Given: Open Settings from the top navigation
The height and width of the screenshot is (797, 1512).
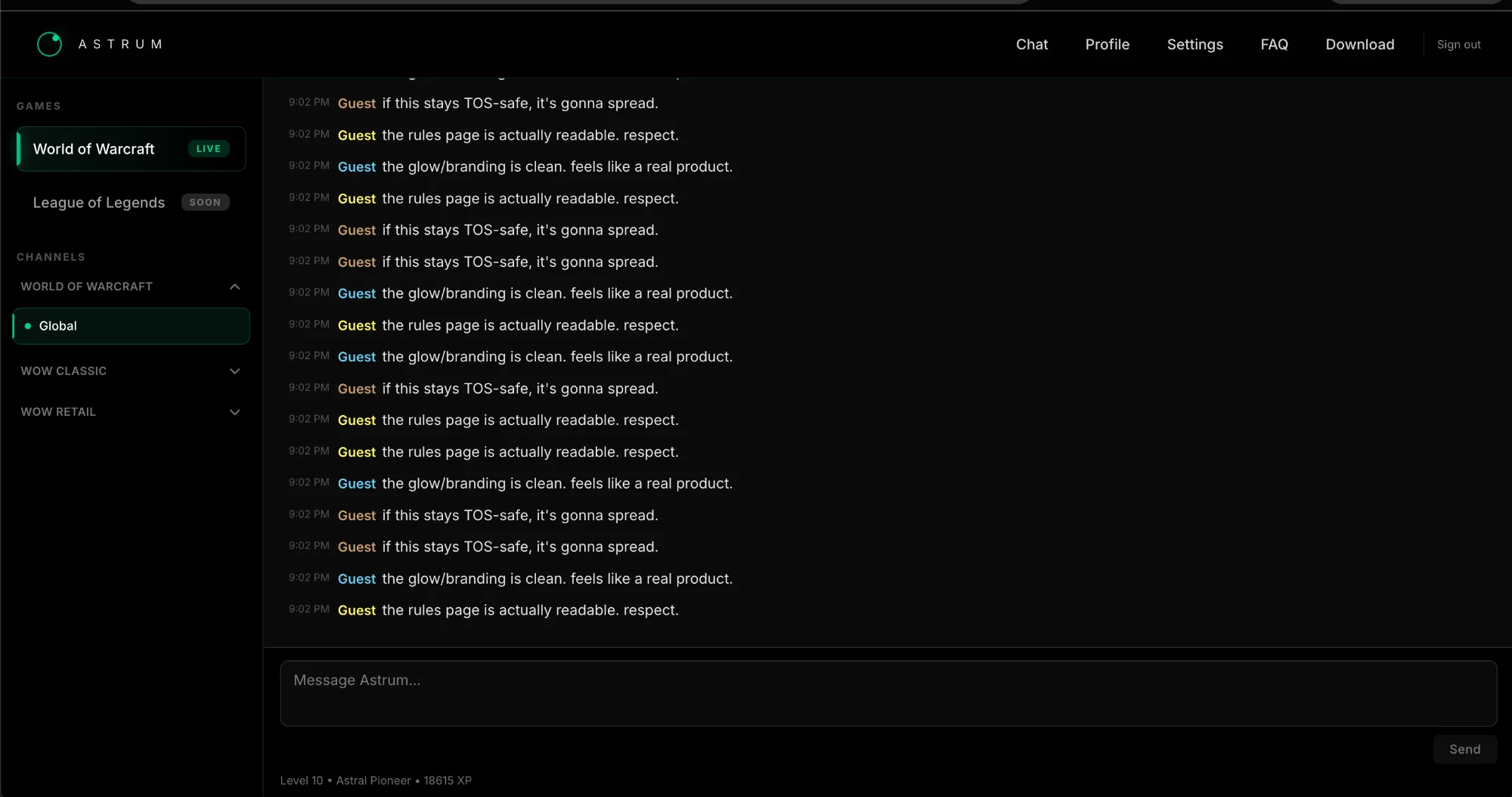Looking at the screenshot, I should (x=1194, y=44).
